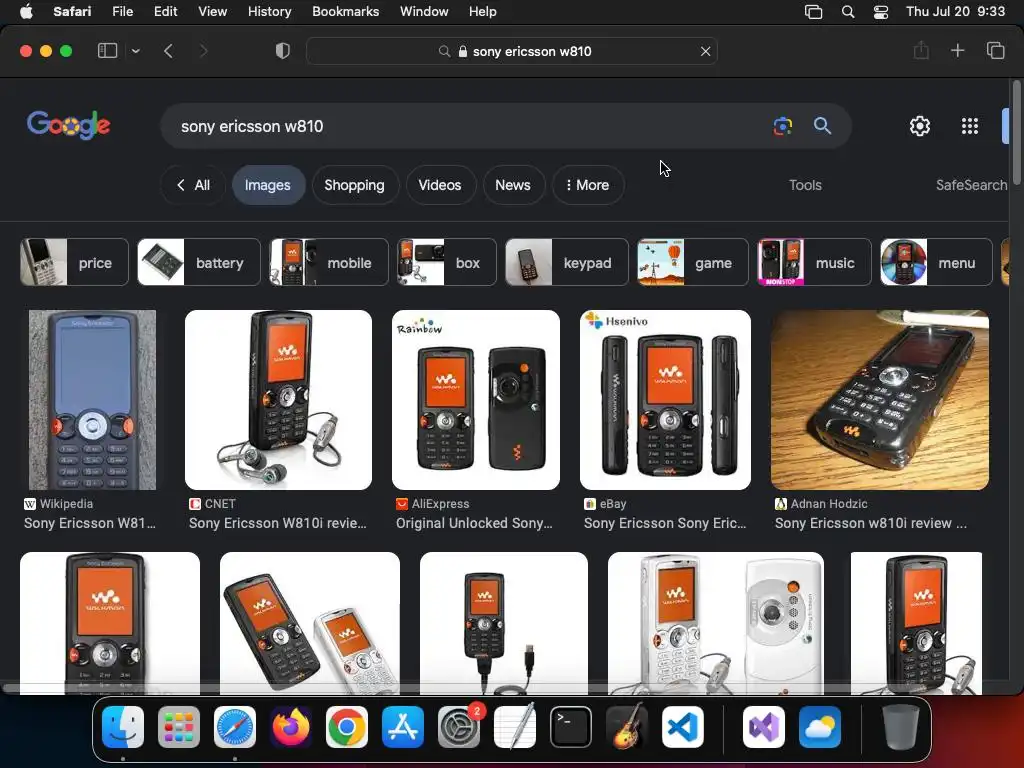Open the CNET phone with earphones image
Viewport: 1024px width, 768px height.
pyautogui.click(x=278, y=400)
